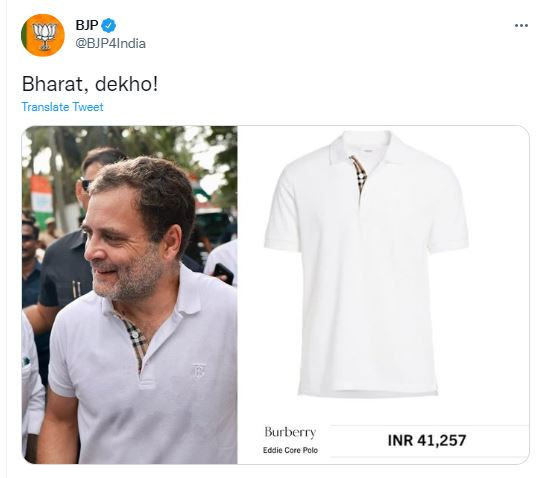Open the BJP lotus profile avatar
Viewport: 544px width, 478px height.
click(43, 35)
